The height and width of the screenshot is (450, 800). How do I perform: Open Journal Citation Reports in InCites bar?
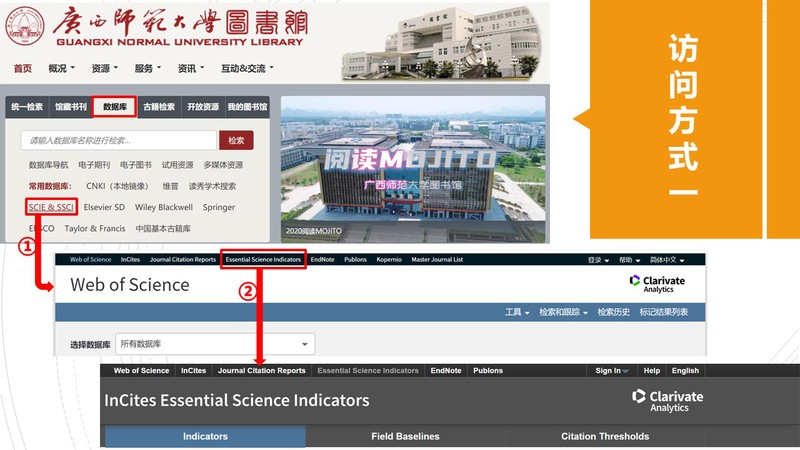coord(261,371)
